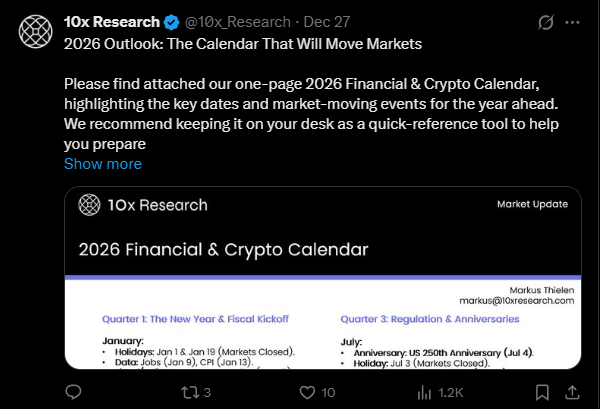Image resolution: width=600 pixels, height=409 pixels.
Task: Open the Grok explain-post icon
Action: point(547,22)
